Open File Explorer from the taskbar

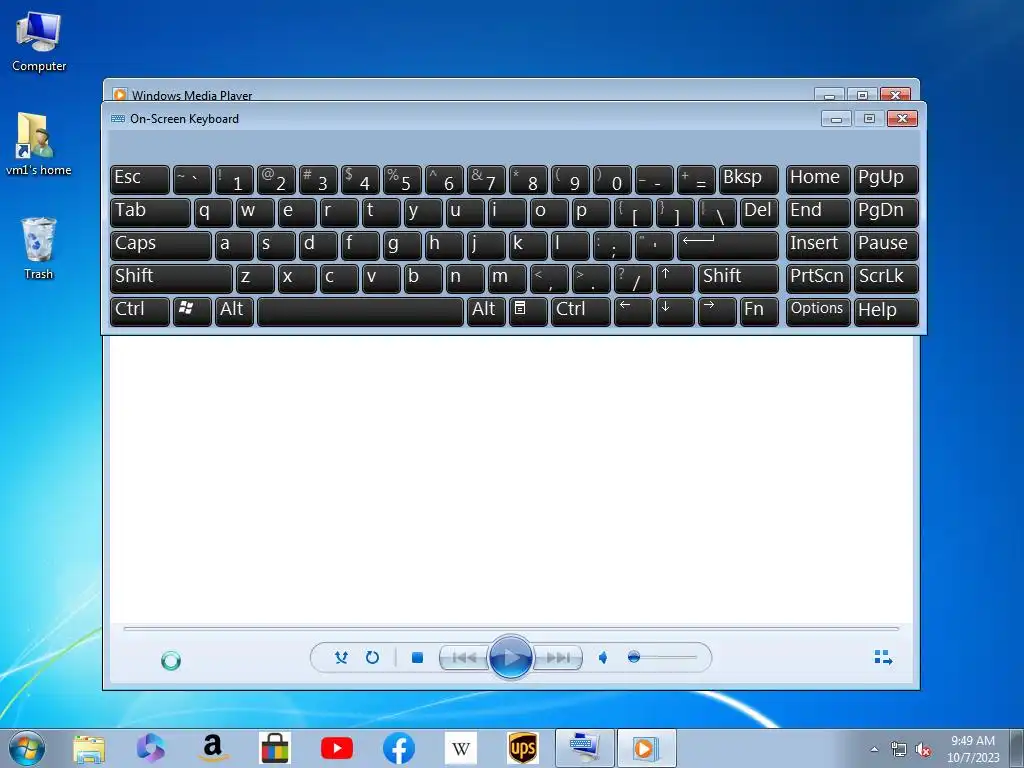pyautogui.click(x=89, y=748)
